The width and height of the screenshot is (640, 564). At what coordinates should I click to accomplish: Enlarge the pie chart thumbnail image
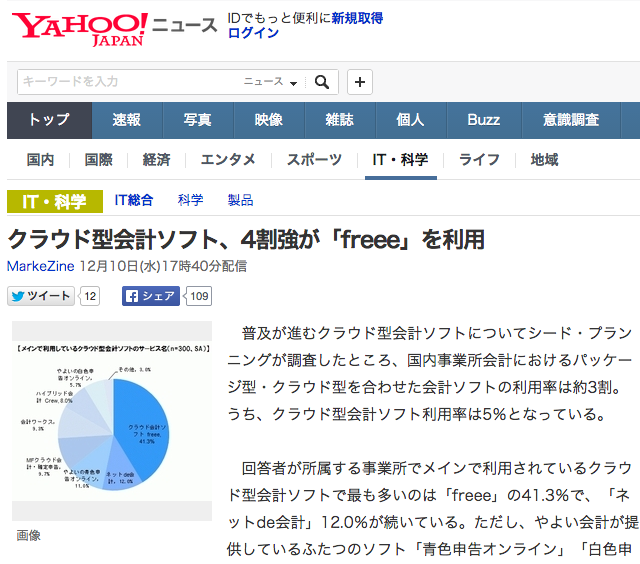point(112,420)
